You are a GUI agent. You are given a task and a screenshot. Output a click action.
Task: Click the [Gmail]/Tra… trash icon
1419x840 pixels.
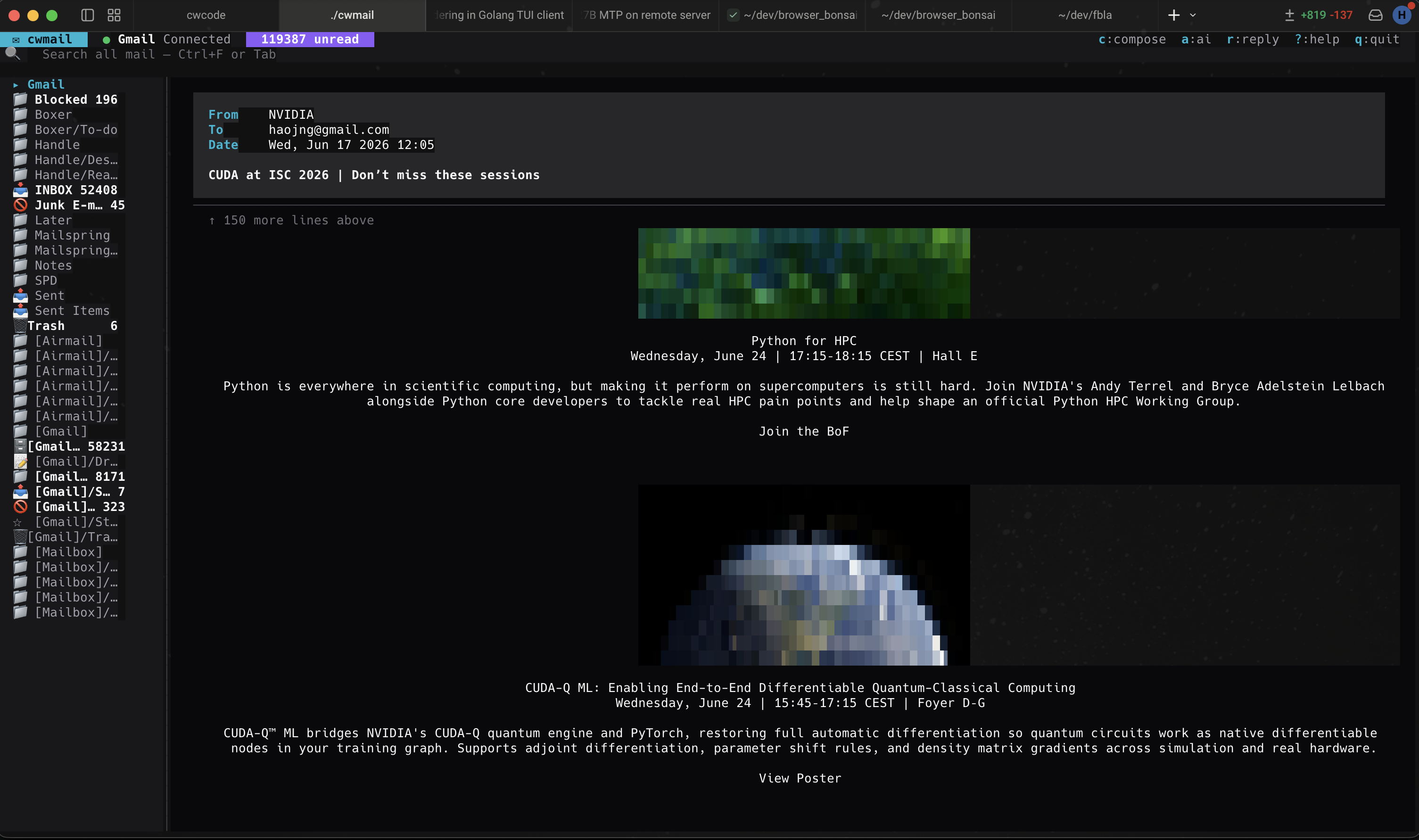pyautogui.click(x=20, y=537)
